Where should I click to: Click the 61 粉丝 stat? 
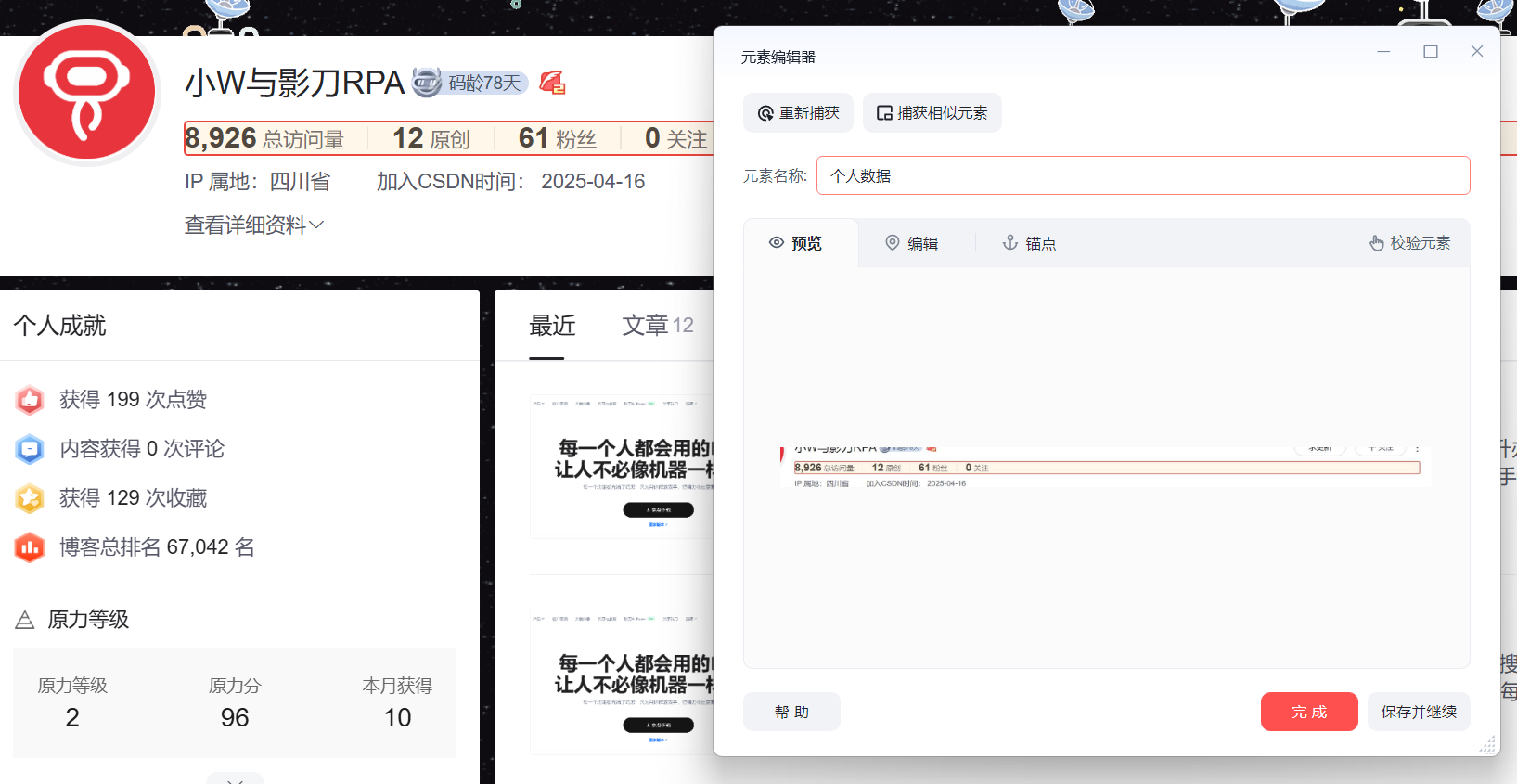(x=557, y=138)
